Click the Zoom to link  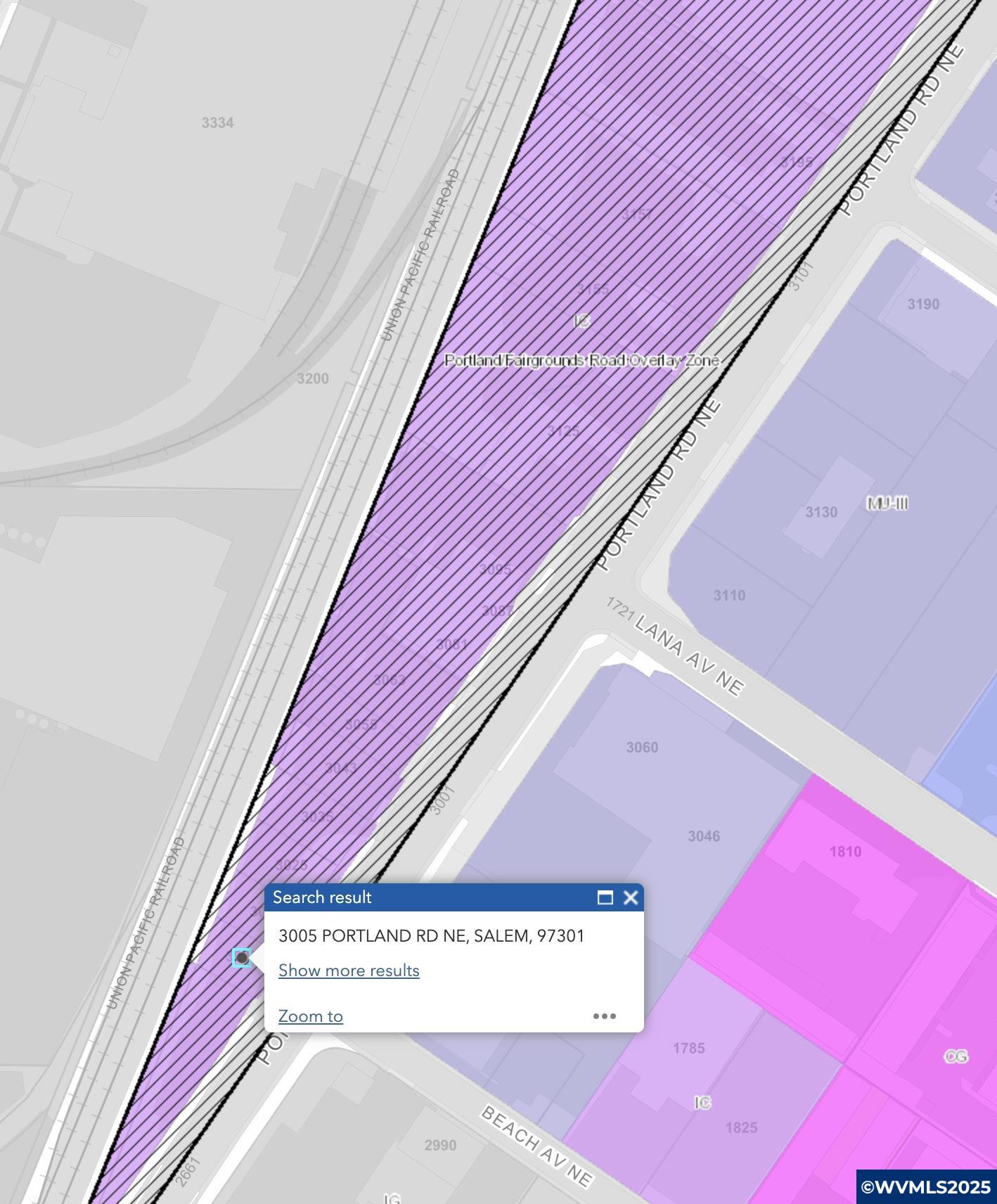point(311,1016)
